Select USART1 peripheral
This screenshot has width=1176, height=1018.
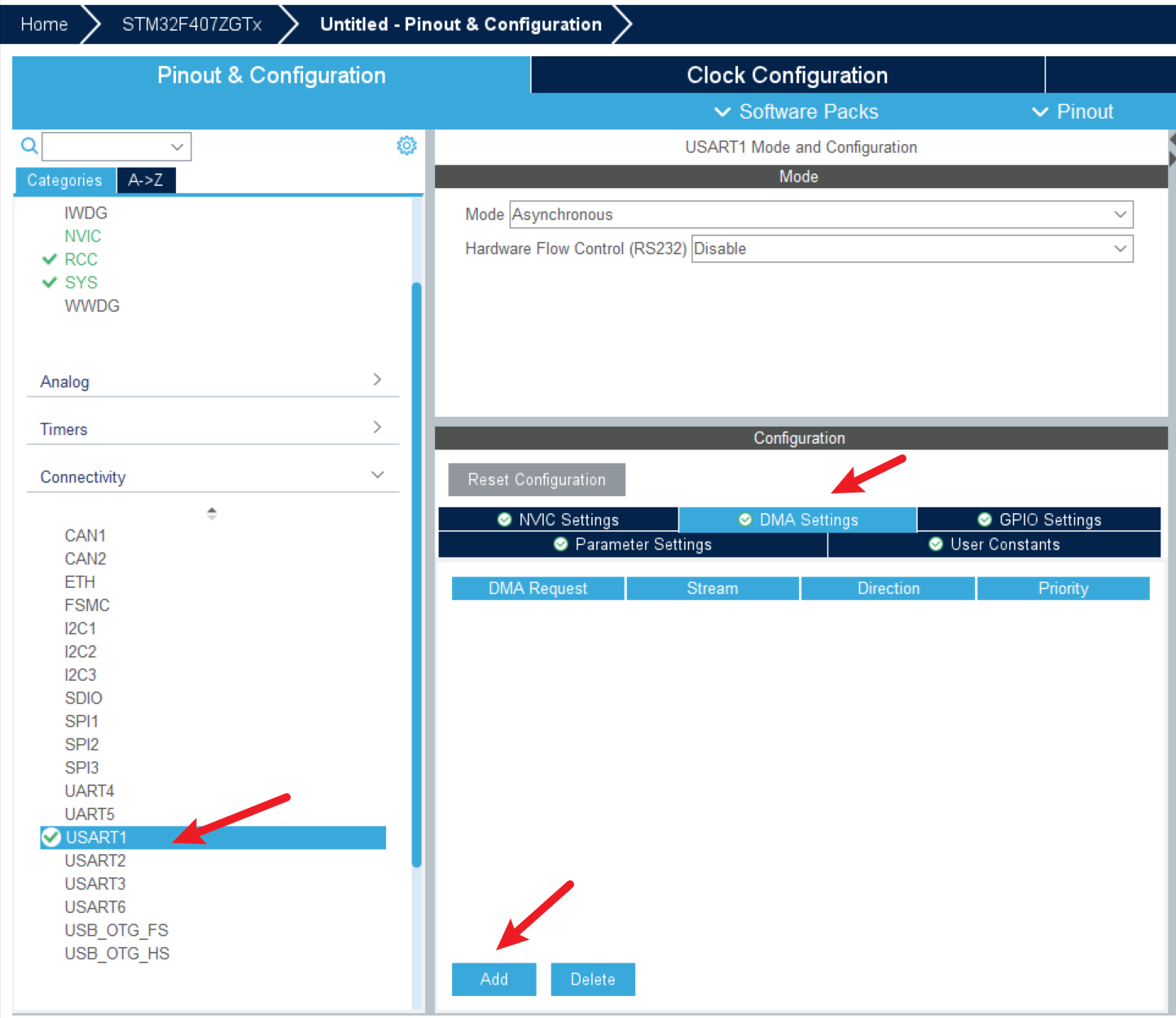213,837
